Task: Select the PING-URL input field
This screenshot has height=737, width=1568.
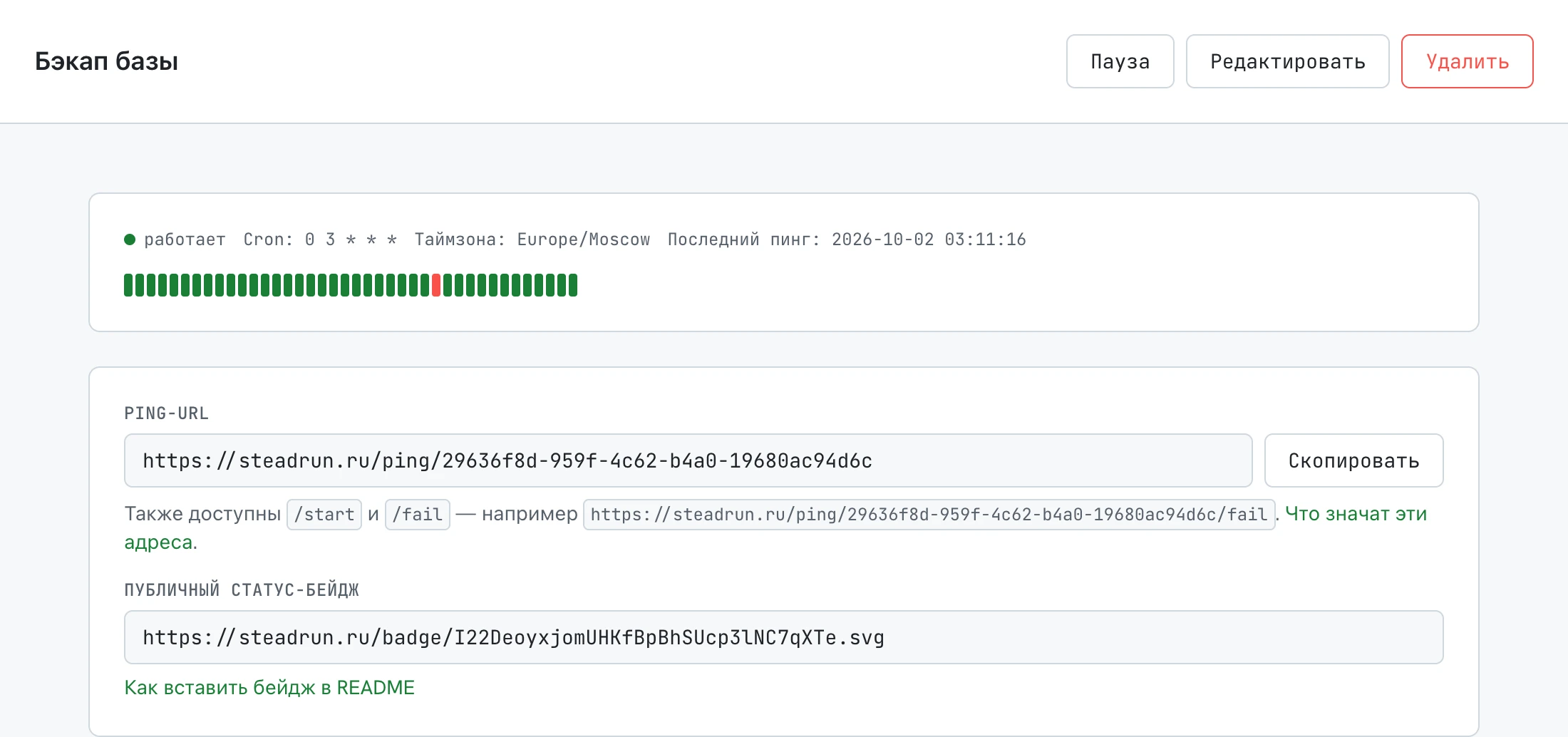Action: pyautogui.click(x=688, y=460)
